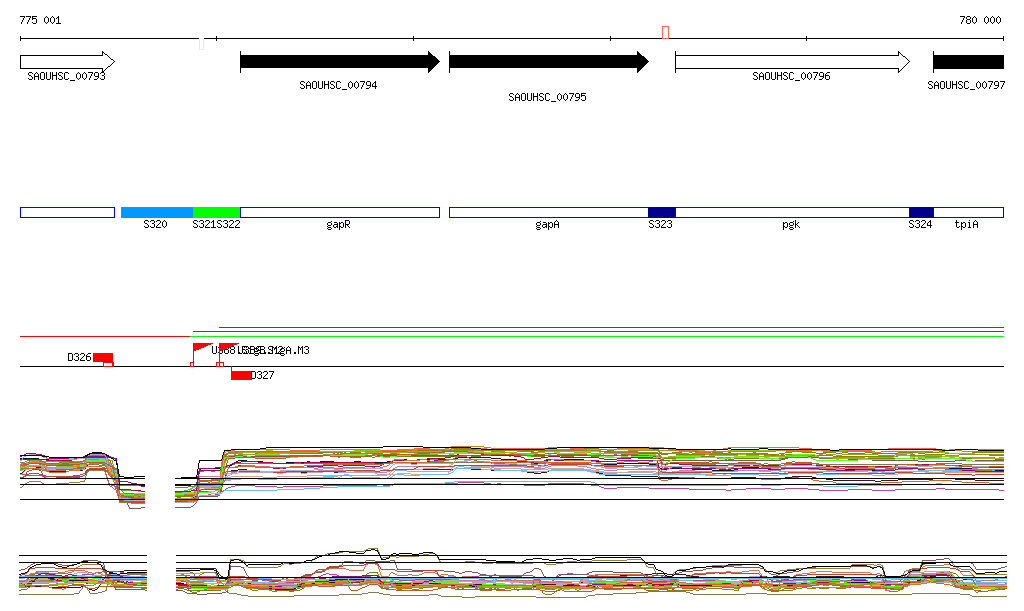Click the SAOUHSC_00793 white gene arrow
This screenshot has height=611, width=1024.
tap(66, 62)
